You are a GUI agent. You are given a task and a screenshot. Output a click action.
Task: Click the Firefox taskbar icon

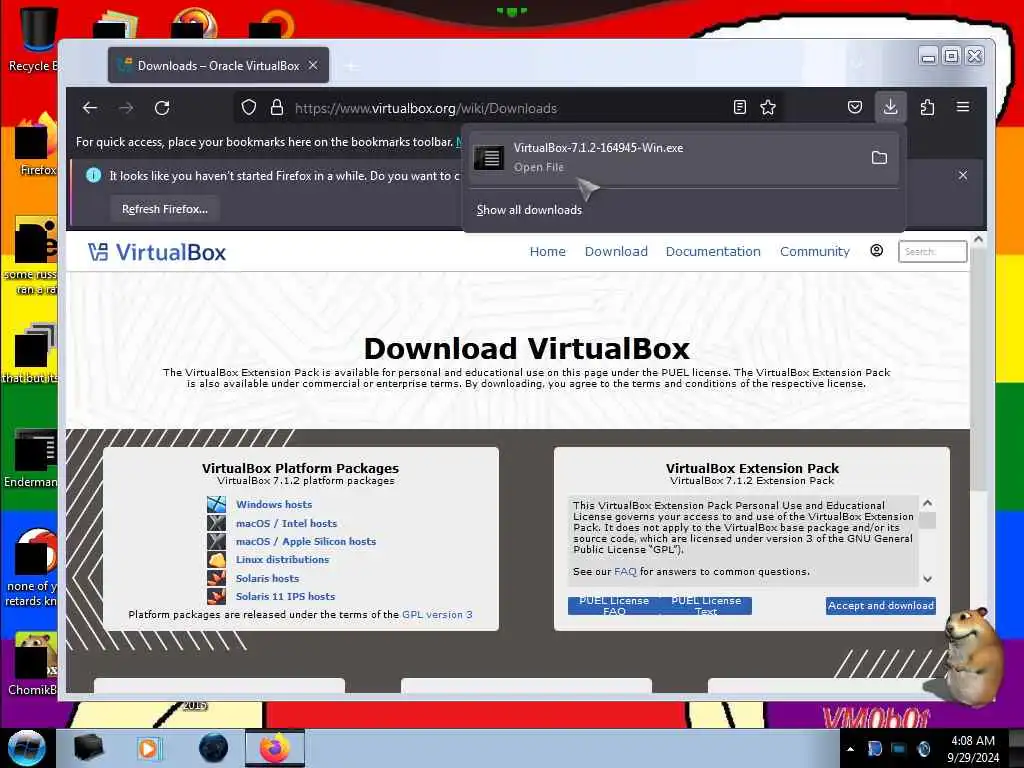click(274, 748)
